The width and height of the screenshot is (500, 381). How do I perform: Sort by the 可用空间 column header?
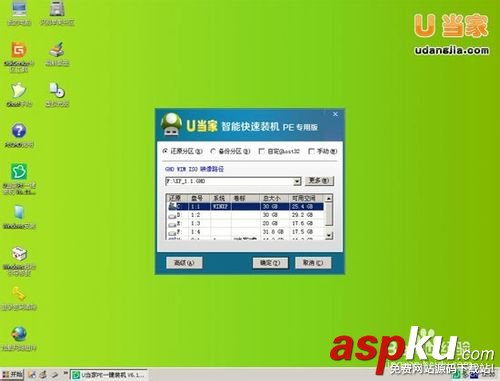[x=306, y=198]
